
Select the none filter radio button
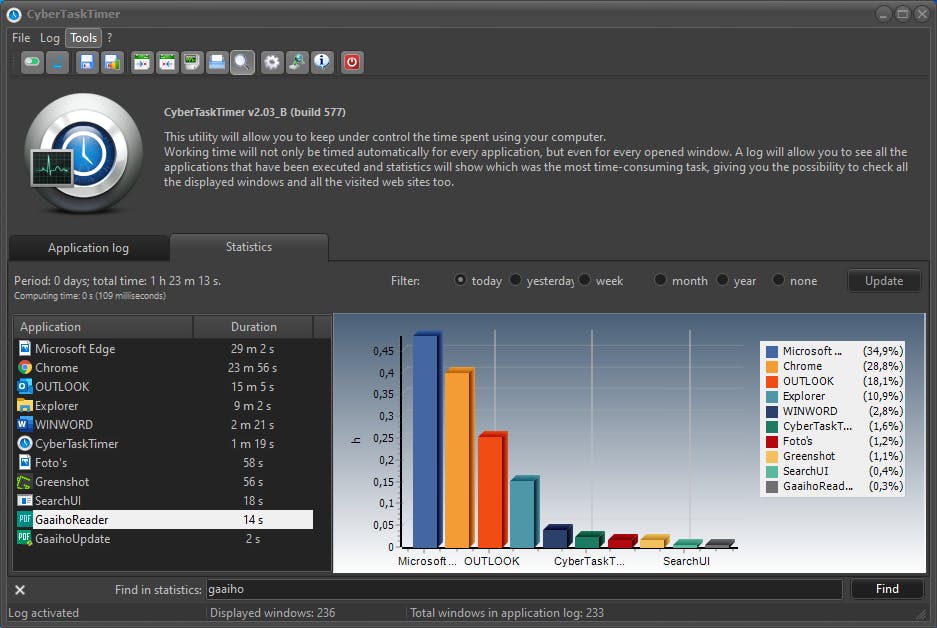(x=778, y=280)
